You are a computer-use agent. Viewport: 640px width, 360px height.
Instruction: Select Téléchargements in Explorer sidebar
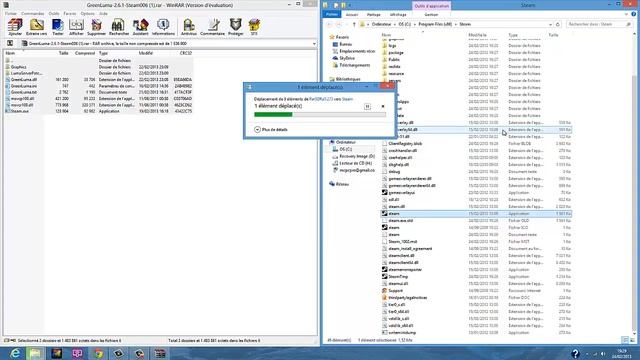coord(354,65)
